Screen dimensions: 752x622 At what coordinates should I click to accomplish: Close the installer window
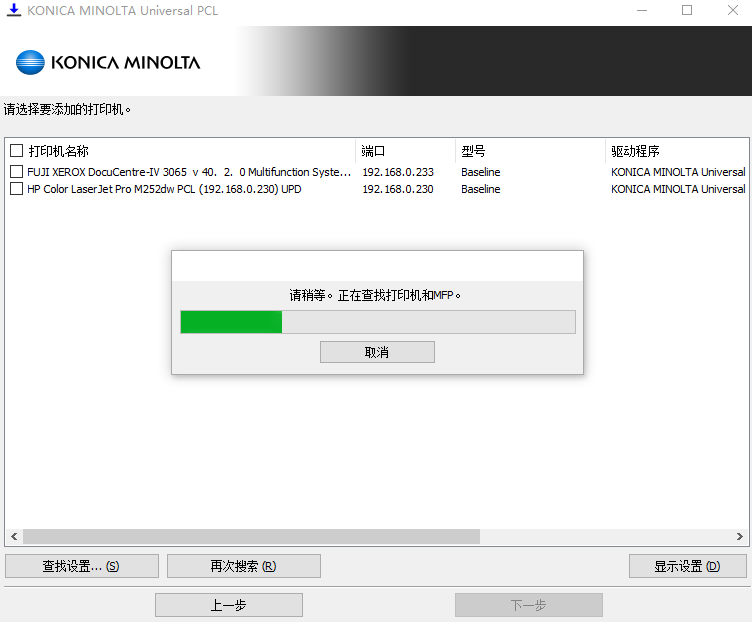[x=732, y=10]
